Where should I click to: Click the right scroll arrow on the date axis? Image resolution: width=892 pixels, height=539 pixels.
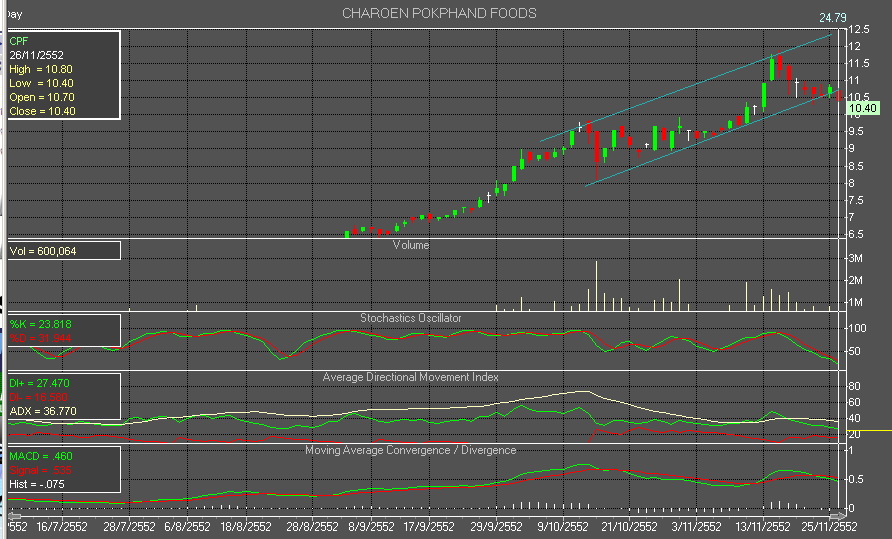tap(837, 516)
